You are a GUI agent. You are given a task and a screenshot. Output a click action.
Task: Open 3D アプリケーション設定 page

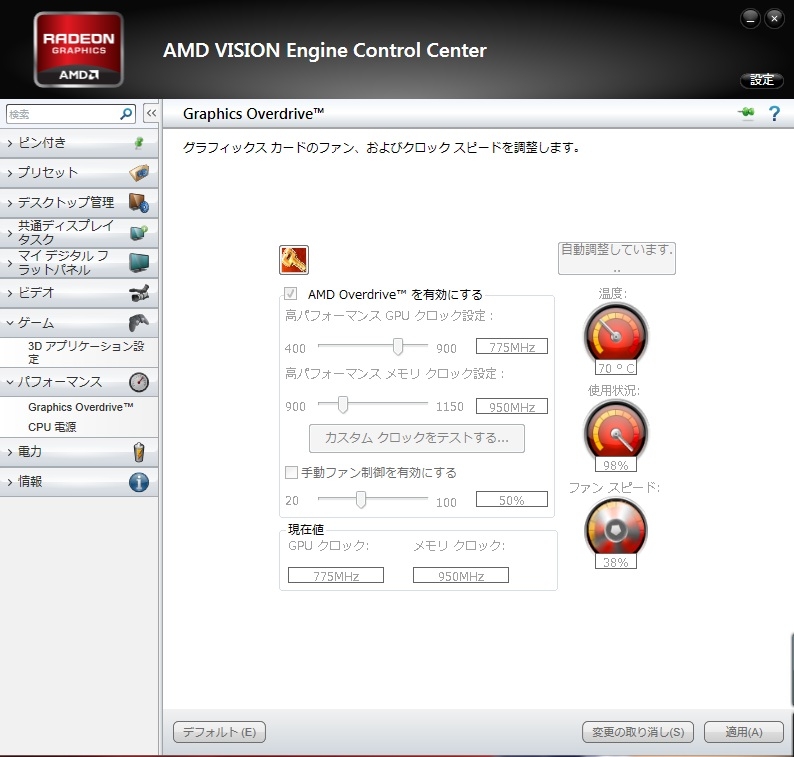tap(86, 352)
